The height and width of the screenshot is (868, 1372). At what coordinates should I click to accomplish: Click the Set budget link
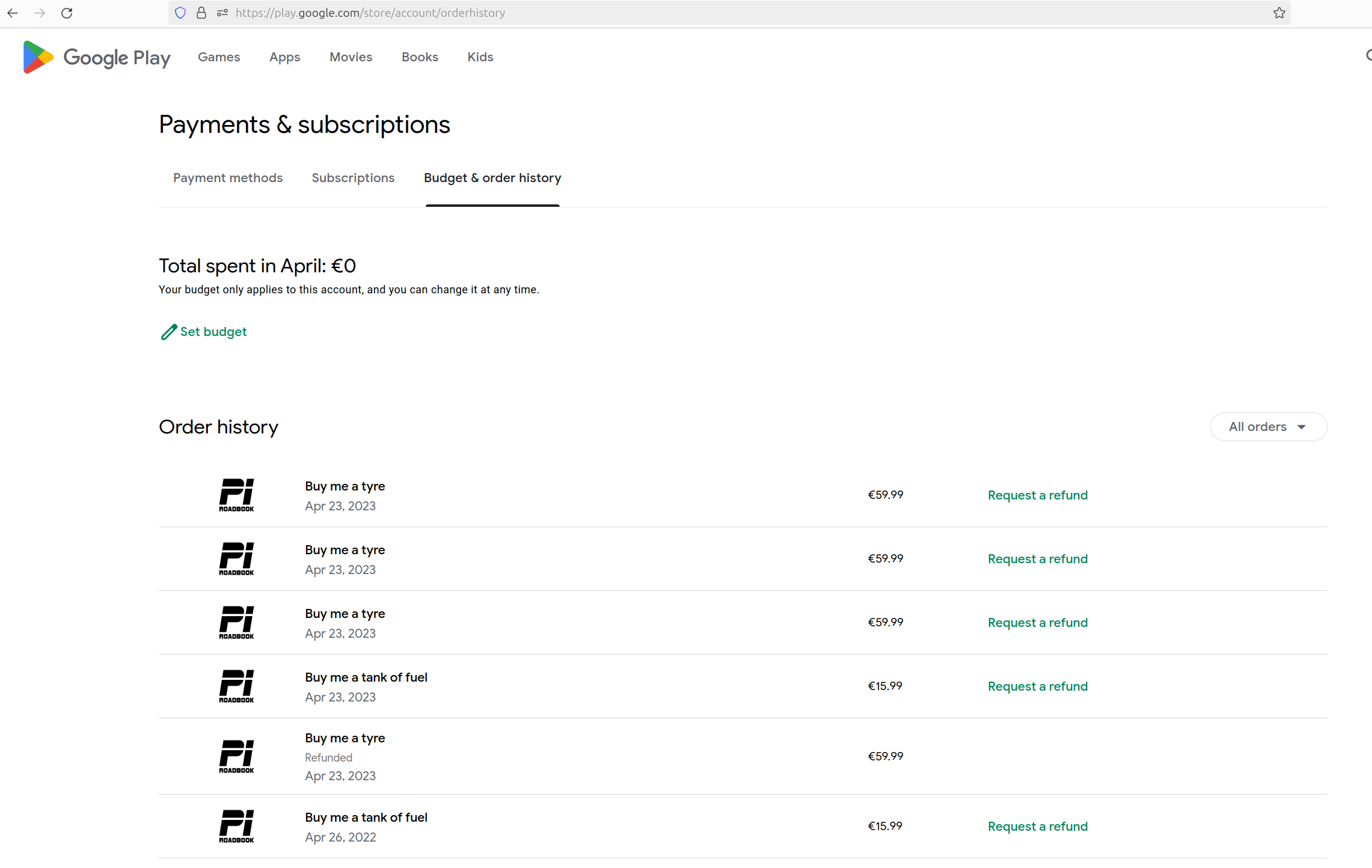tap(204, 332)
